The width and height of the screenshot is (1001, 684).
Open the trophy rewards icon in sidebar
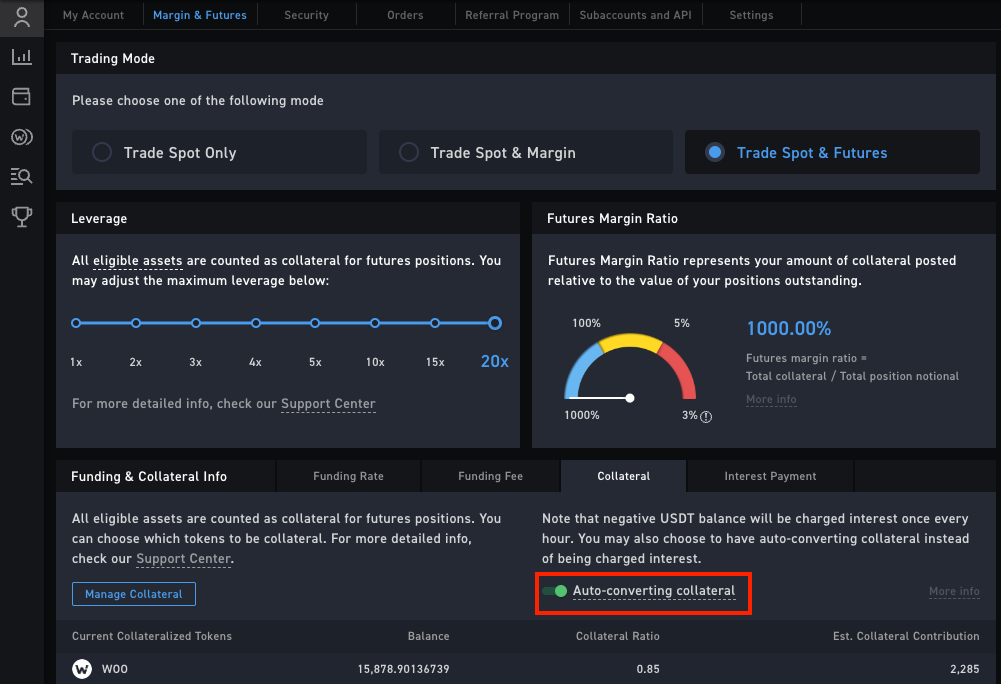tap(22, 217)
